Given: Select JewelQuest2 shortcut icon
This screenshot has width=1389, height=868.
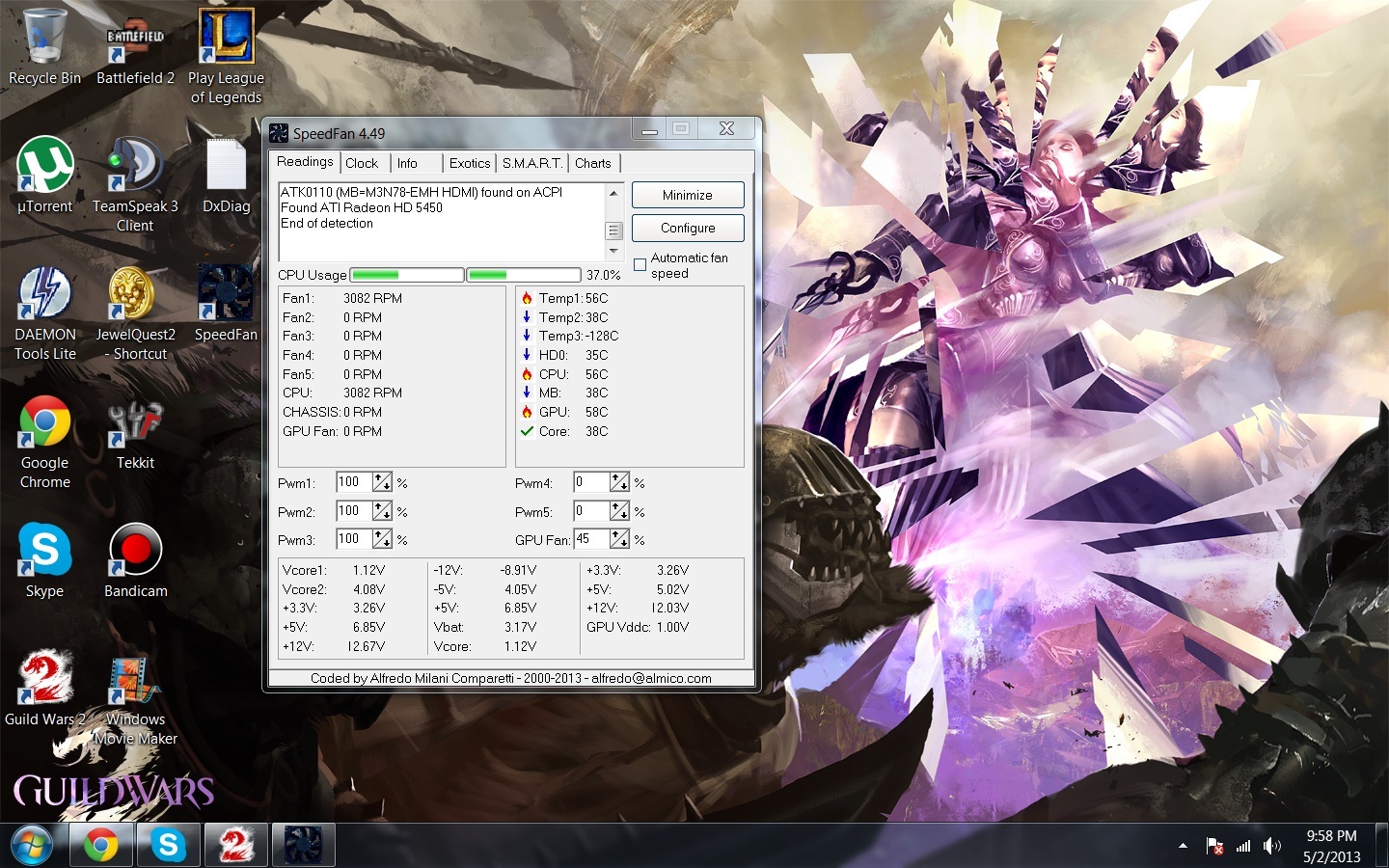Looking at the screenshot, I should tap(135, 313).
